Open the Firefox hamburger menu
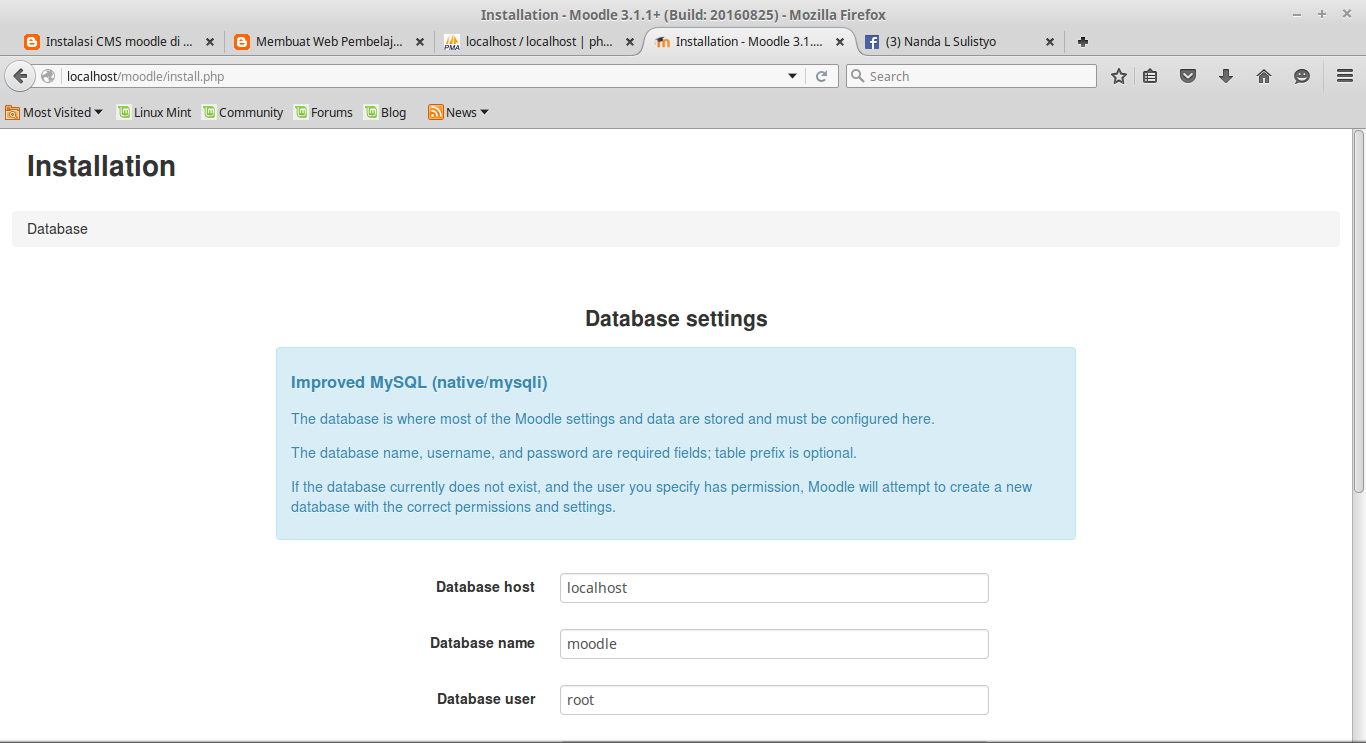1366x743 pixels. tap(1345, 76)
